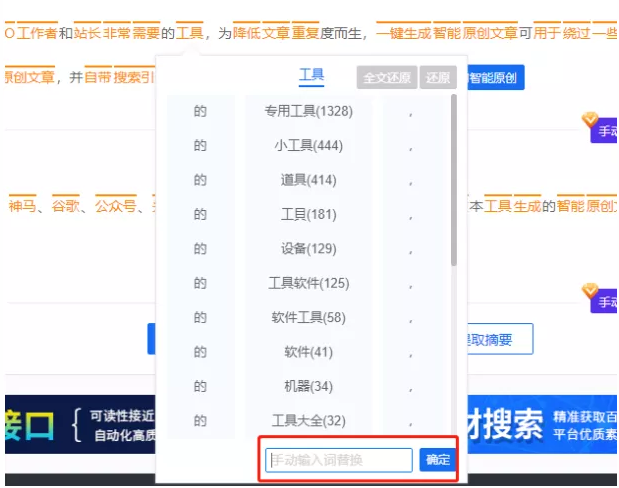This screenshot has height=488, width=619.
Task: Select synonym 工具大全(32)
Action: click(x=308, y=420)
